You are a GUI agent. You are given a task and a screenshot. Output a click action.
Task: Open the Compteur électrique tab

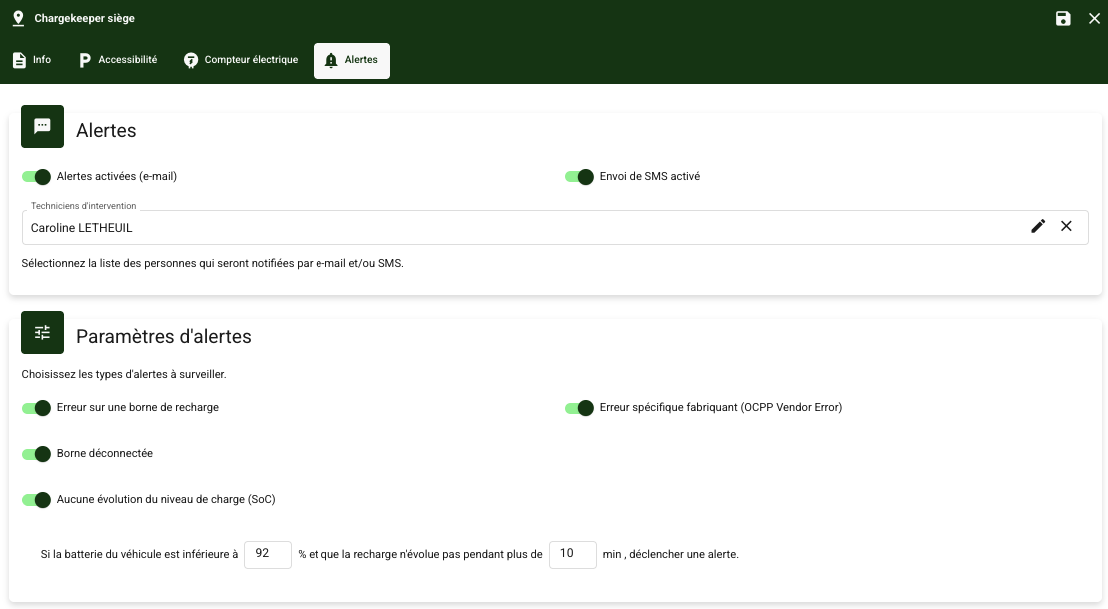(241, 60)
